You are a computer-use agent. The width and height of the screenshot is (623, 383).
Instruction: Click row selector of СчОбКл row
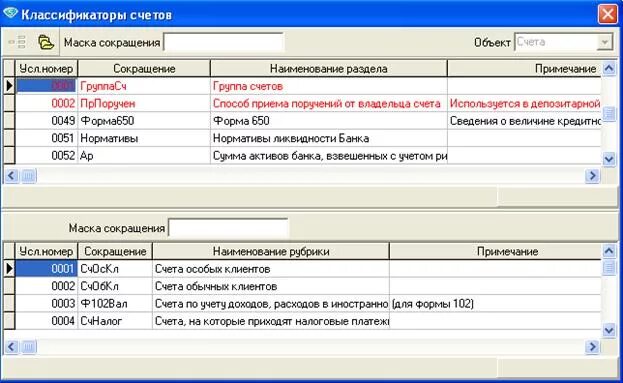pos(9,286)
